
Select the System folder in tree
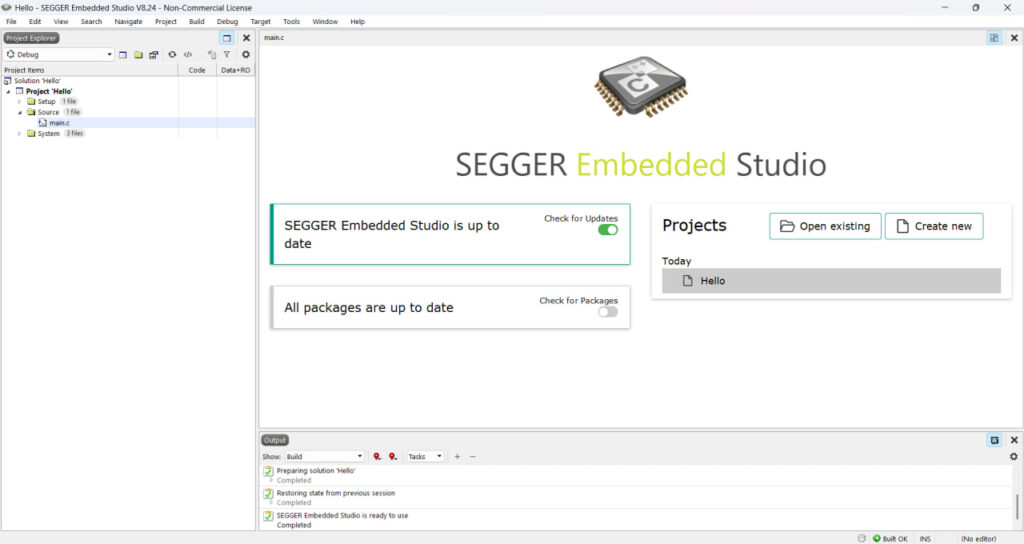(48, 133)
